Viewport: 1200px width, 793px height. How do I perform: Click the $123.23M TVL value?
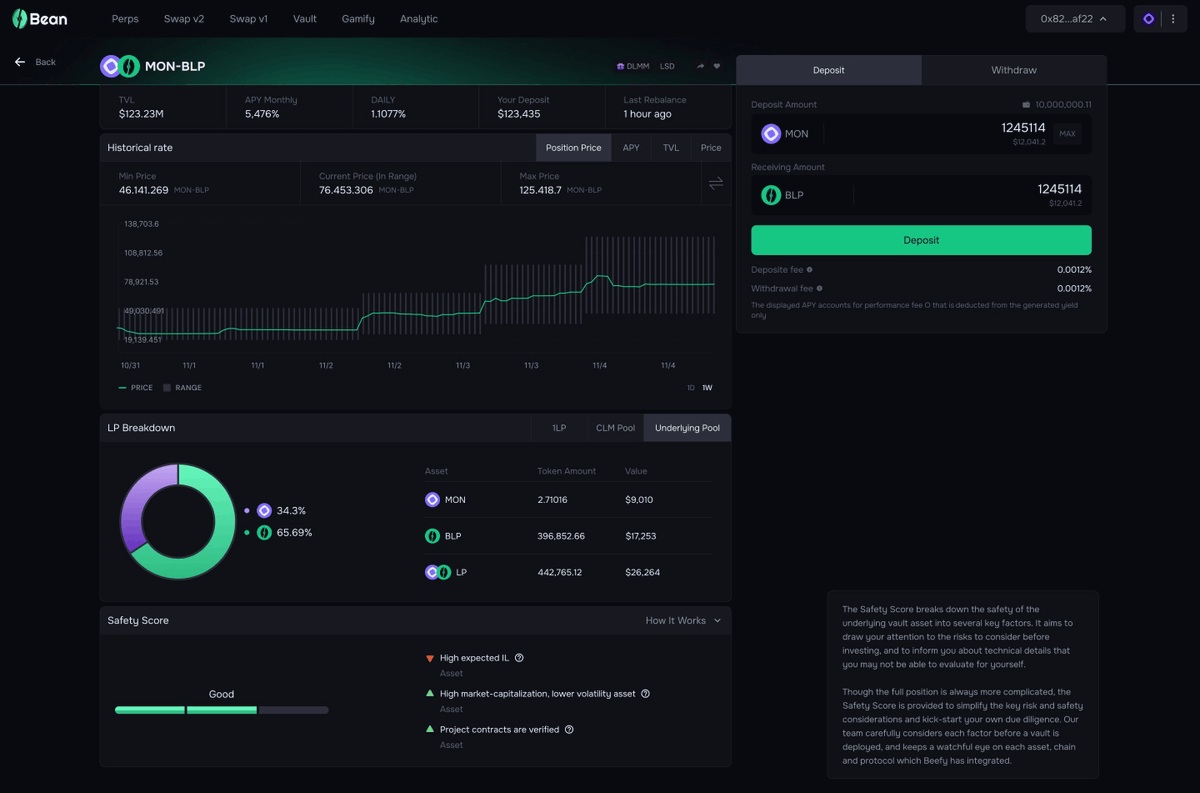tap(141, 114)
